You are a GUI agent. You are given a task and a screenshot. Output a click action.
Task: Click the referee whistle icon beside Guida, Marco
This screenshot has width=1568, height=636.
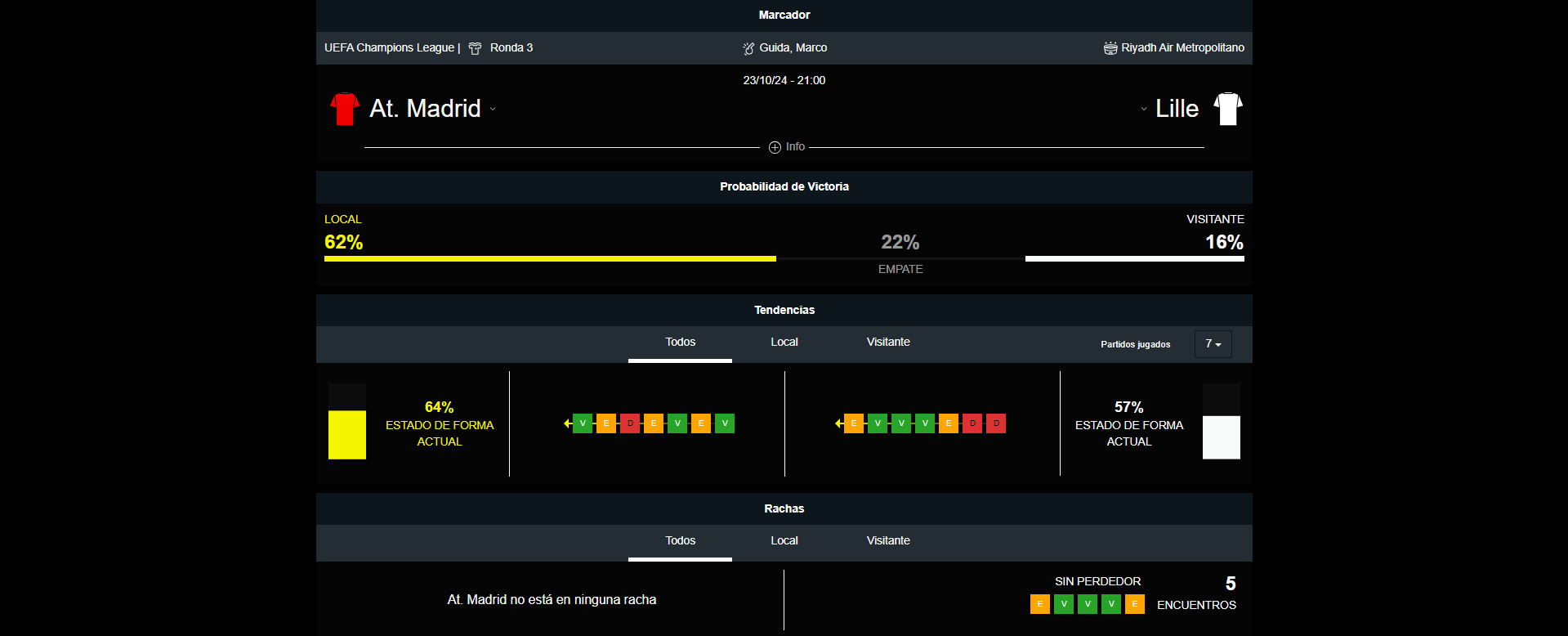[748, 48]
